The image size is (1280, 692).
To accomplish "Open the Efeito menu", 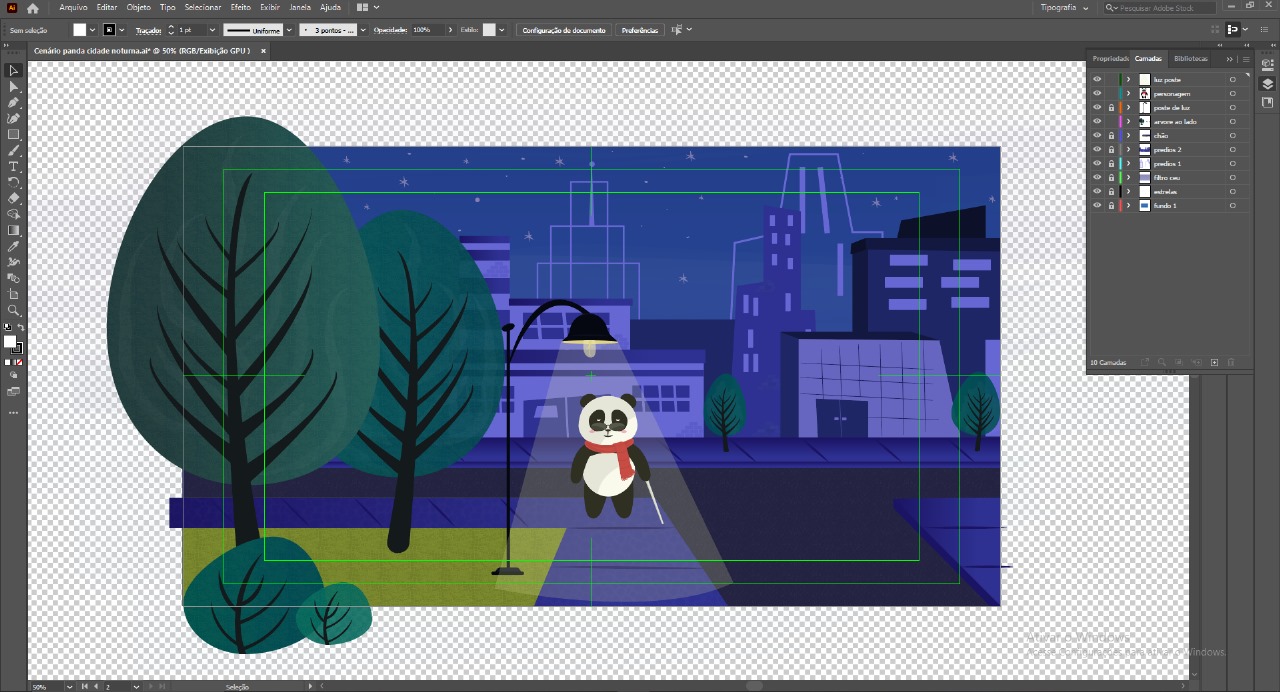I will (241, 8).
